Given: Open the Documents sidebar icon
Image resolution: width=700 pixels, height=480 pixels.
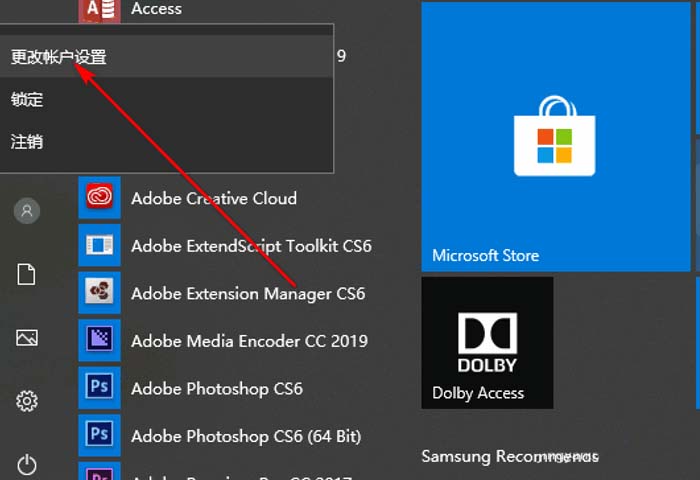Looking at the screenshot, I should pyautogui.click(x=27, y=274).
